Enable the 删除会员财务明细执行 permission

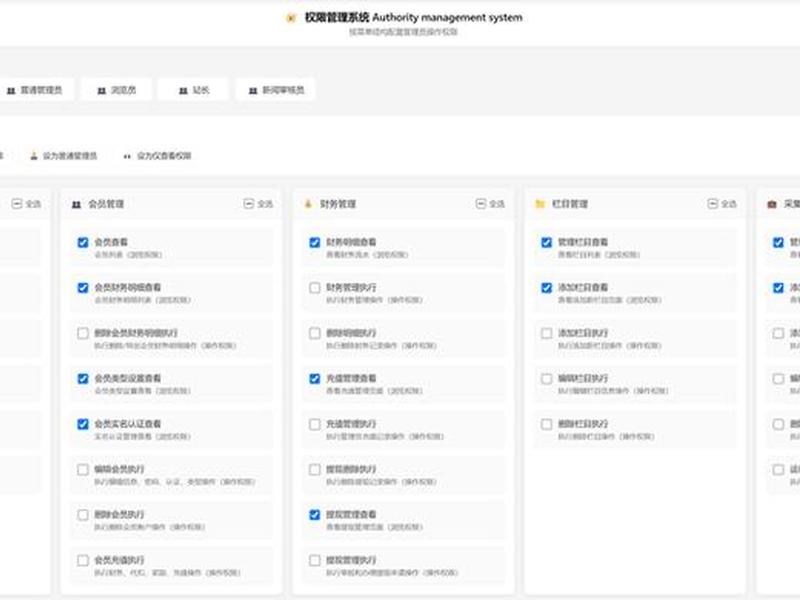(83, 333)
